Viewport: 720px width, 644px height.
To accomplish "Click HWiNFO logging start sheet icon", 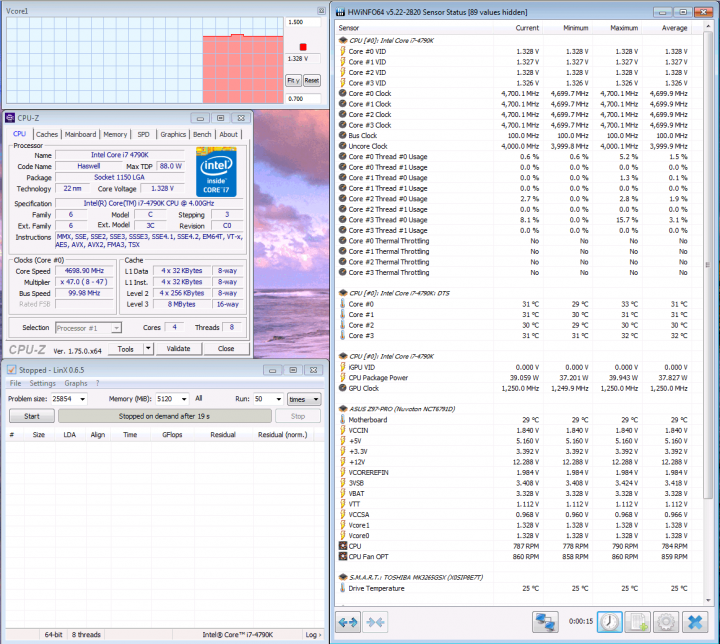I will tap(638, 622).
